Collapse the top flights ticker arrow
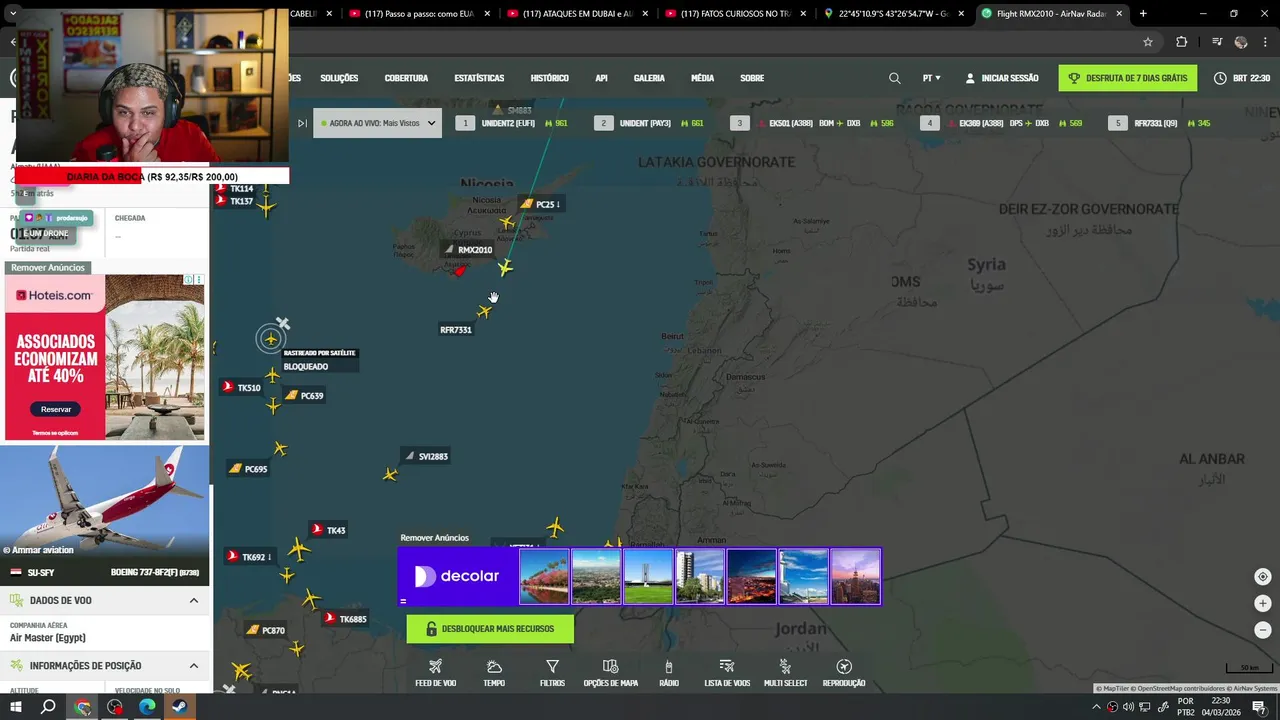 [x=302, y=123]
